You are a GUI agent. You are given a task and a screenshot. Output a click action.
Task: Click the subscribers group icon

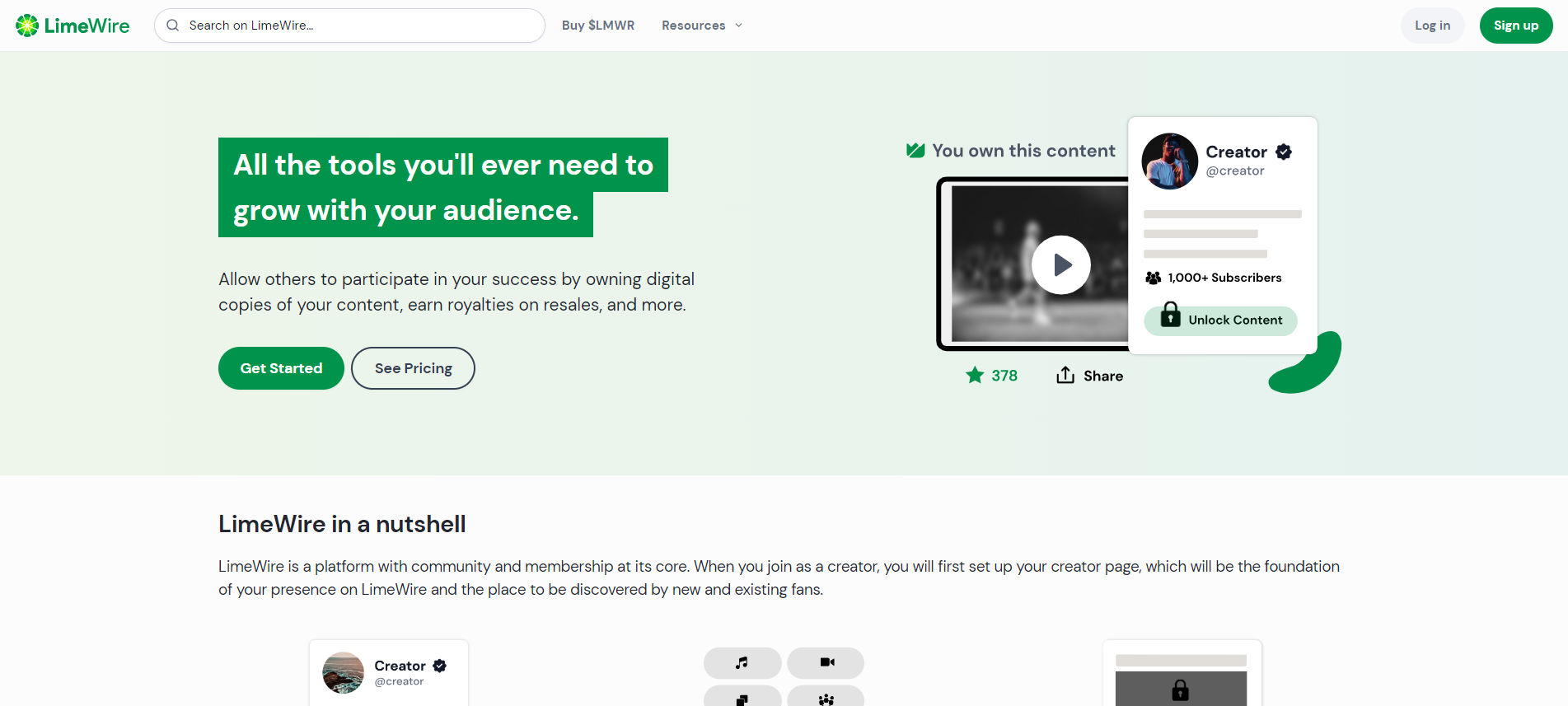tap(1154, 278)
